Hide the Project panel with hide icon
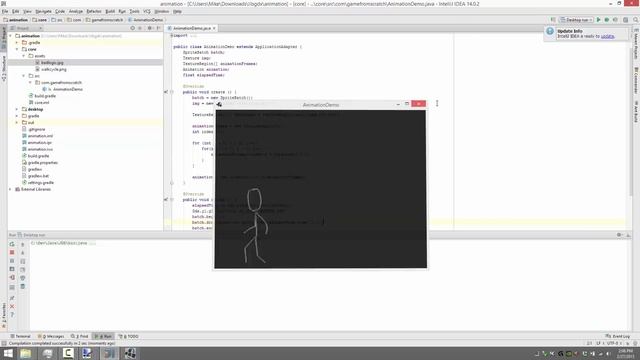The width and height of the screenshot is (640, 360). coord(158,28)
